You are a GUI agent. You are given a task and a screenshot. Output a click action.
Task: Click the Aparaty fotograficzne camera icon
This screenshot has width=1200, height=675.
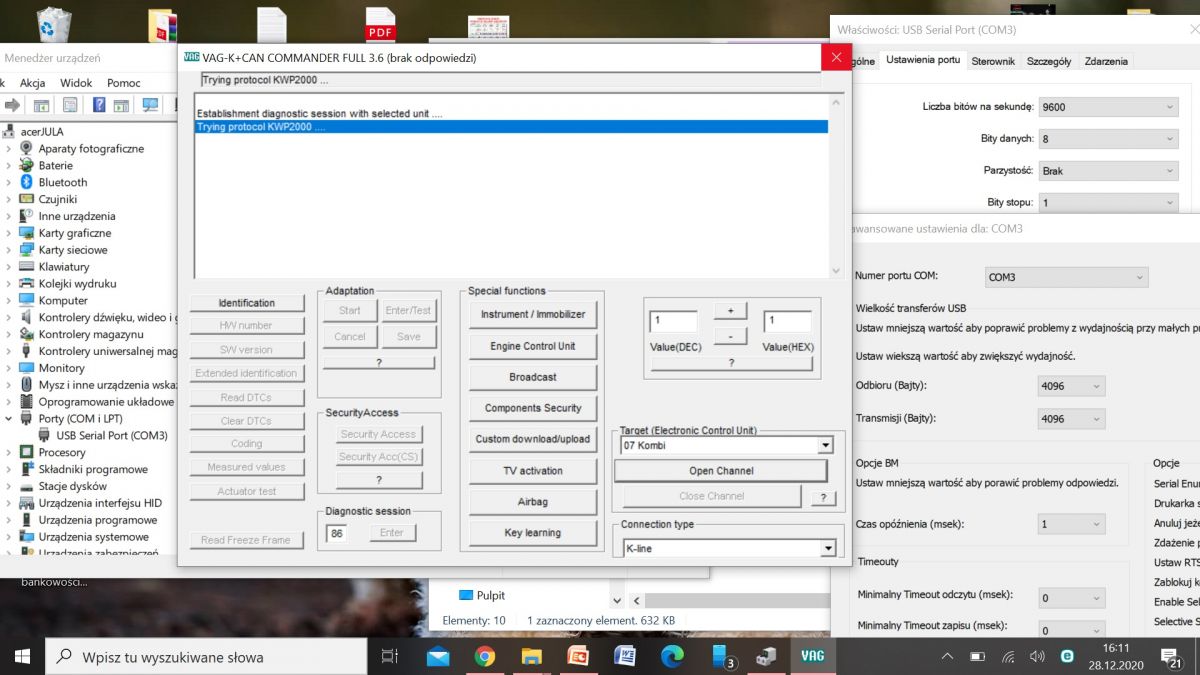28,148
